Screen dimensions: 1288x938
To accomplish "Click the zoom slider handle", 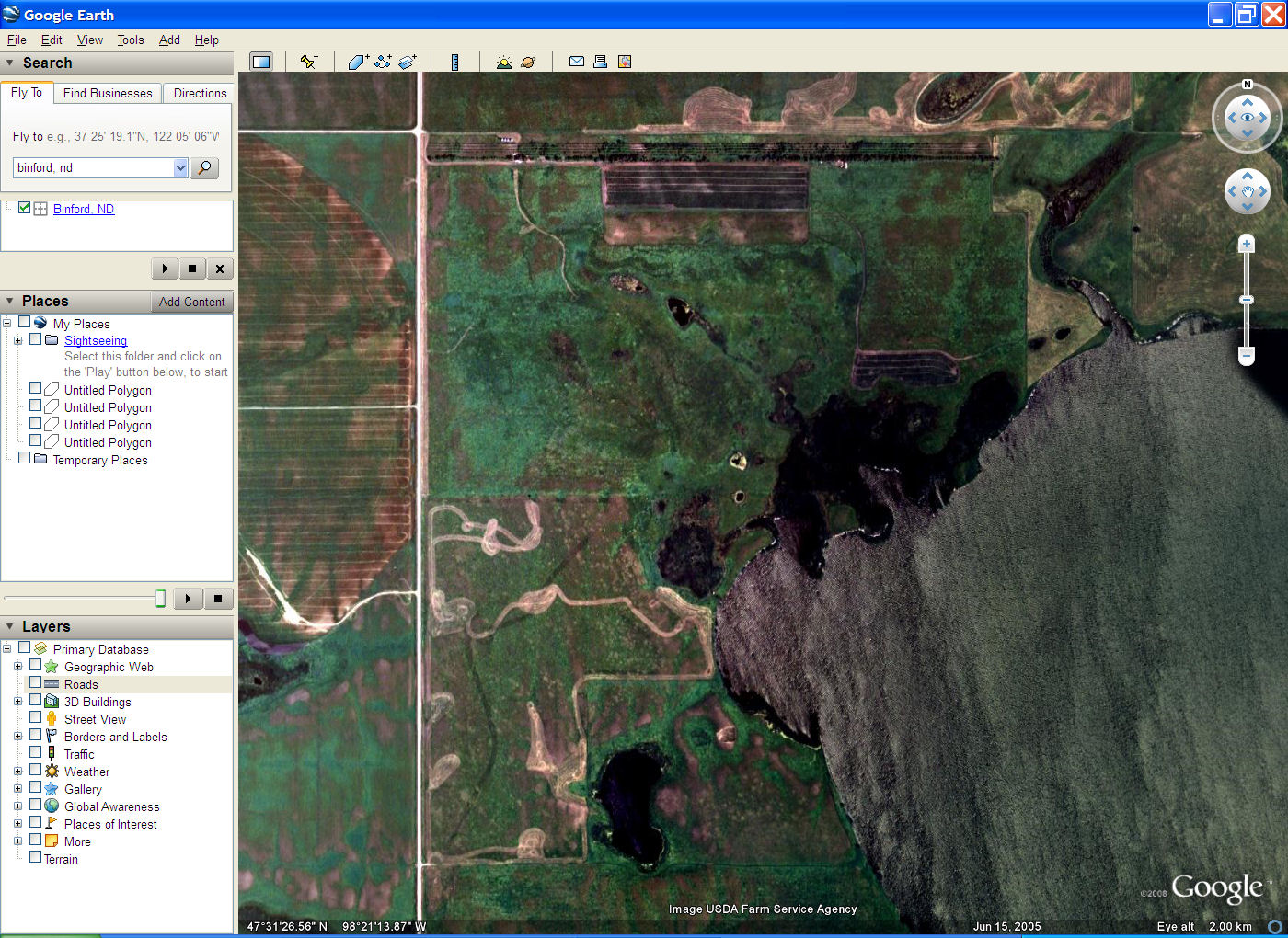I will pyautogui.click(x=1247, y=300).
